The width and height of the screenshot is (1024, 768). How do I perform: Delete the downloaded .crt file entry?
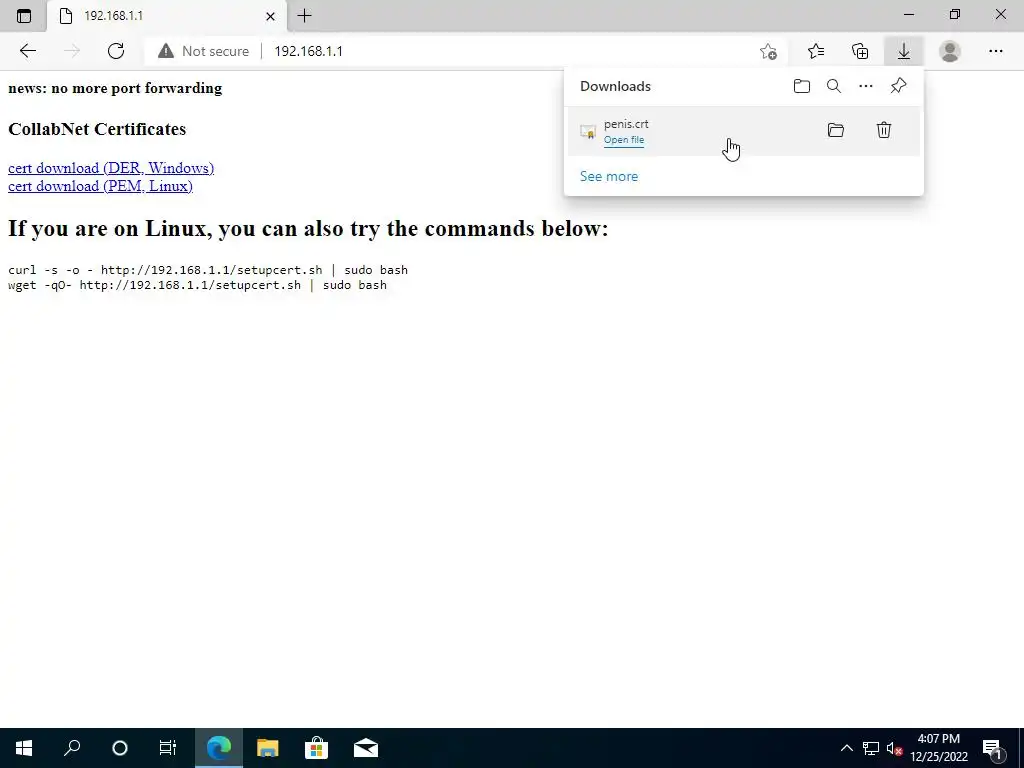(x=884, y=130)
